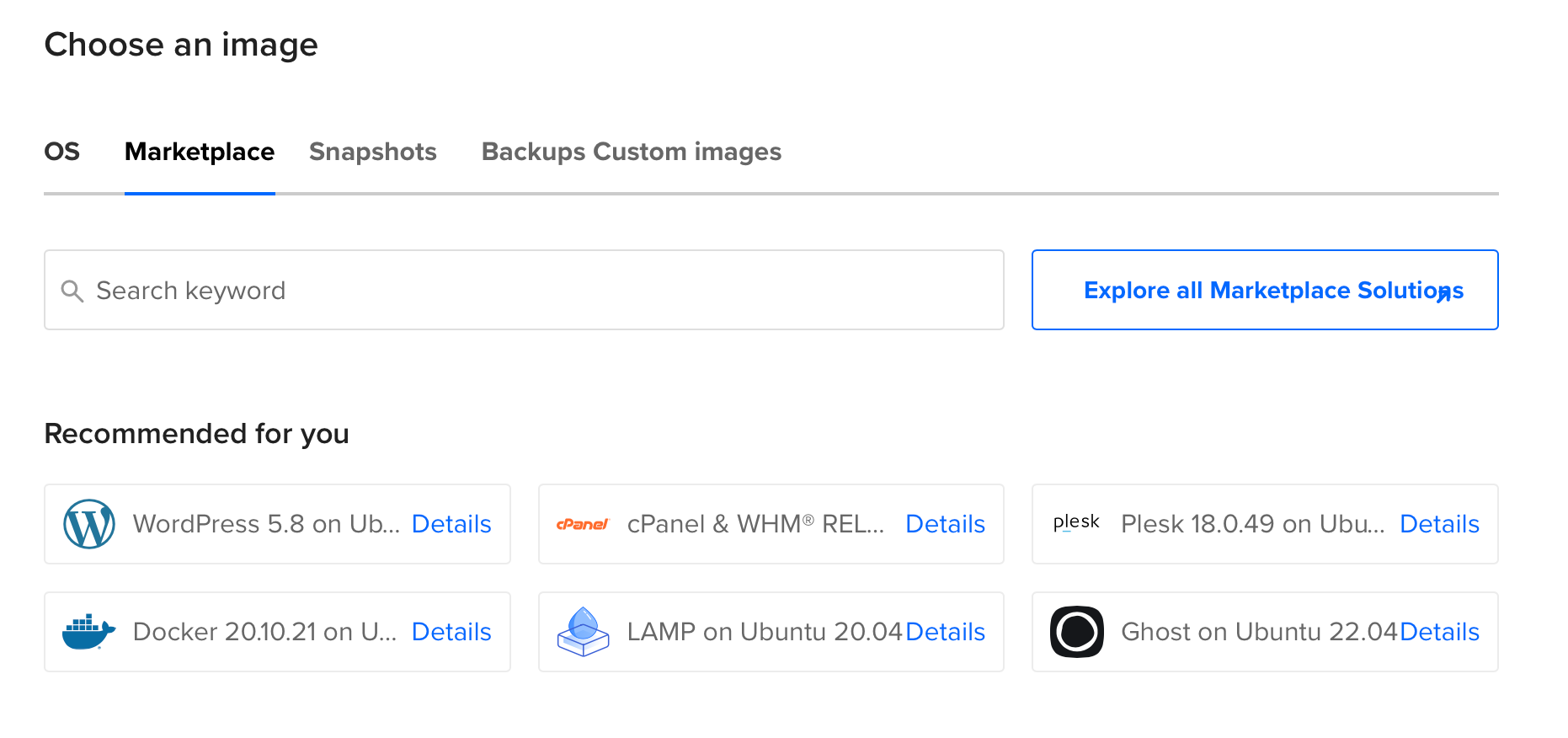Viewport: 1568px width, 738px height.
Task: Click the external link arrow icon
Action: click(1443, 294)
